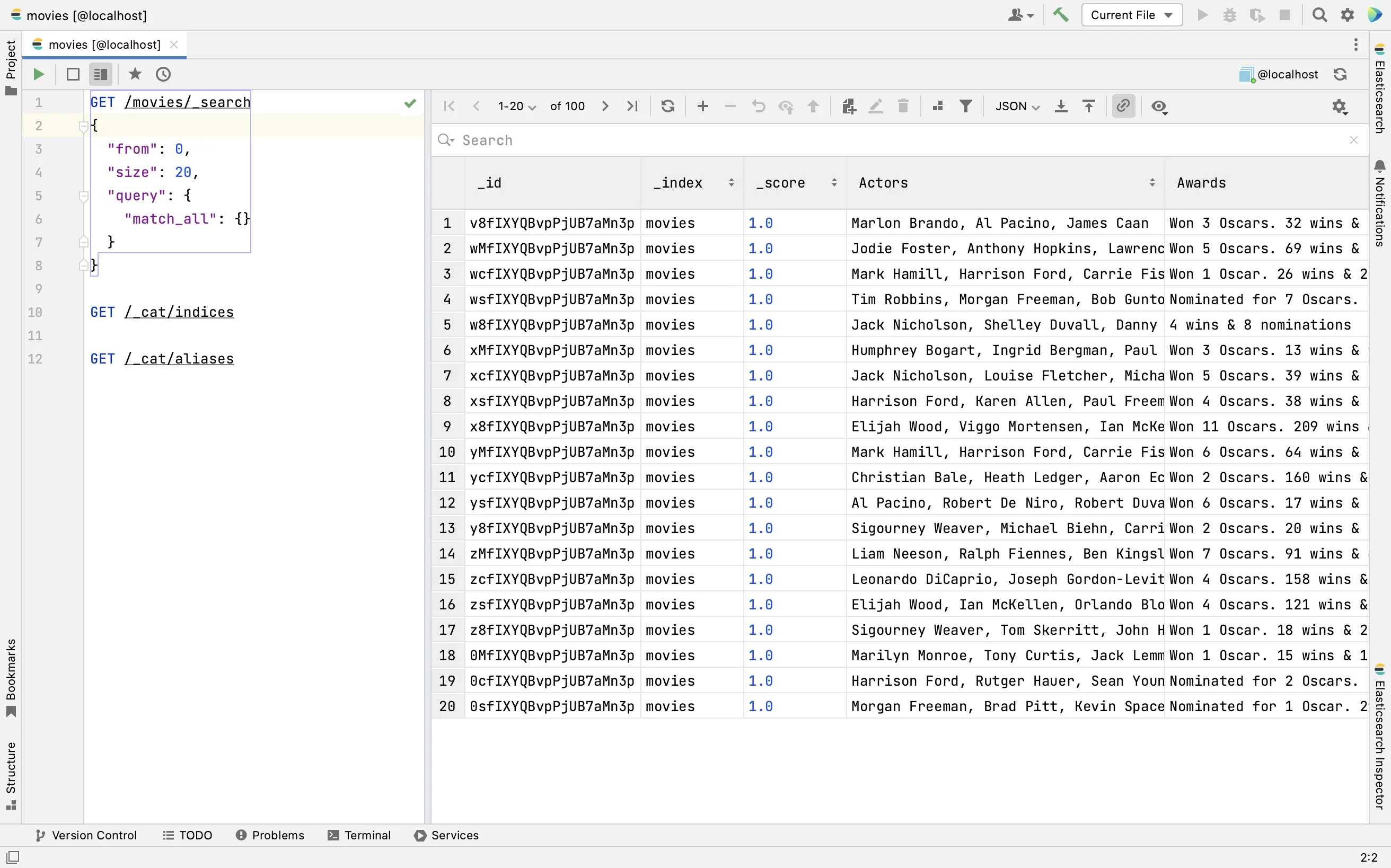The height and width of the screenshot is (868, 1391).
Task: Click the /_cat/aliases request link
Action: (179, 358)
